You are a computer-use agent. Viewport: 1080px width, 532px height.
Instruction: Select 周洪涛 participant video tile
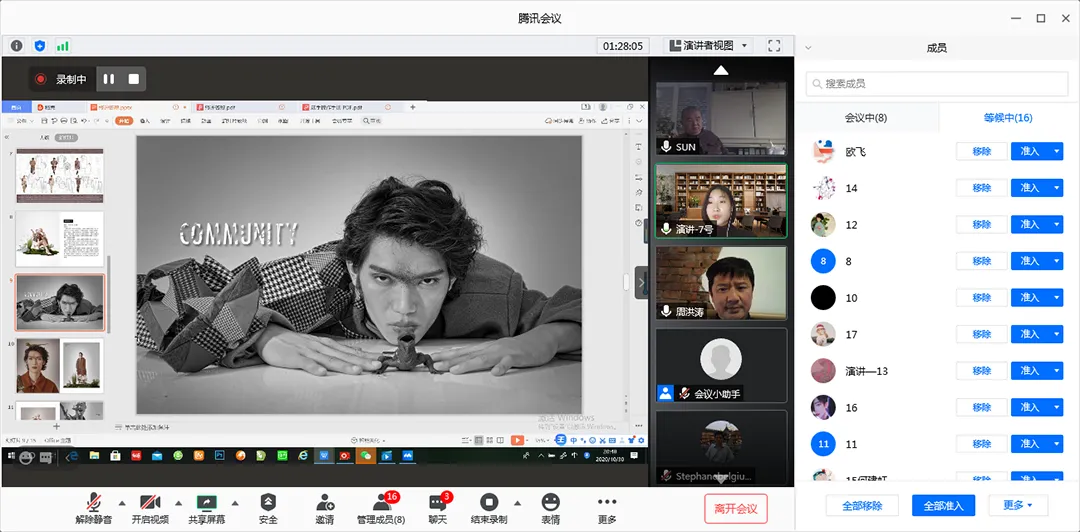click(x=720, y=283)
